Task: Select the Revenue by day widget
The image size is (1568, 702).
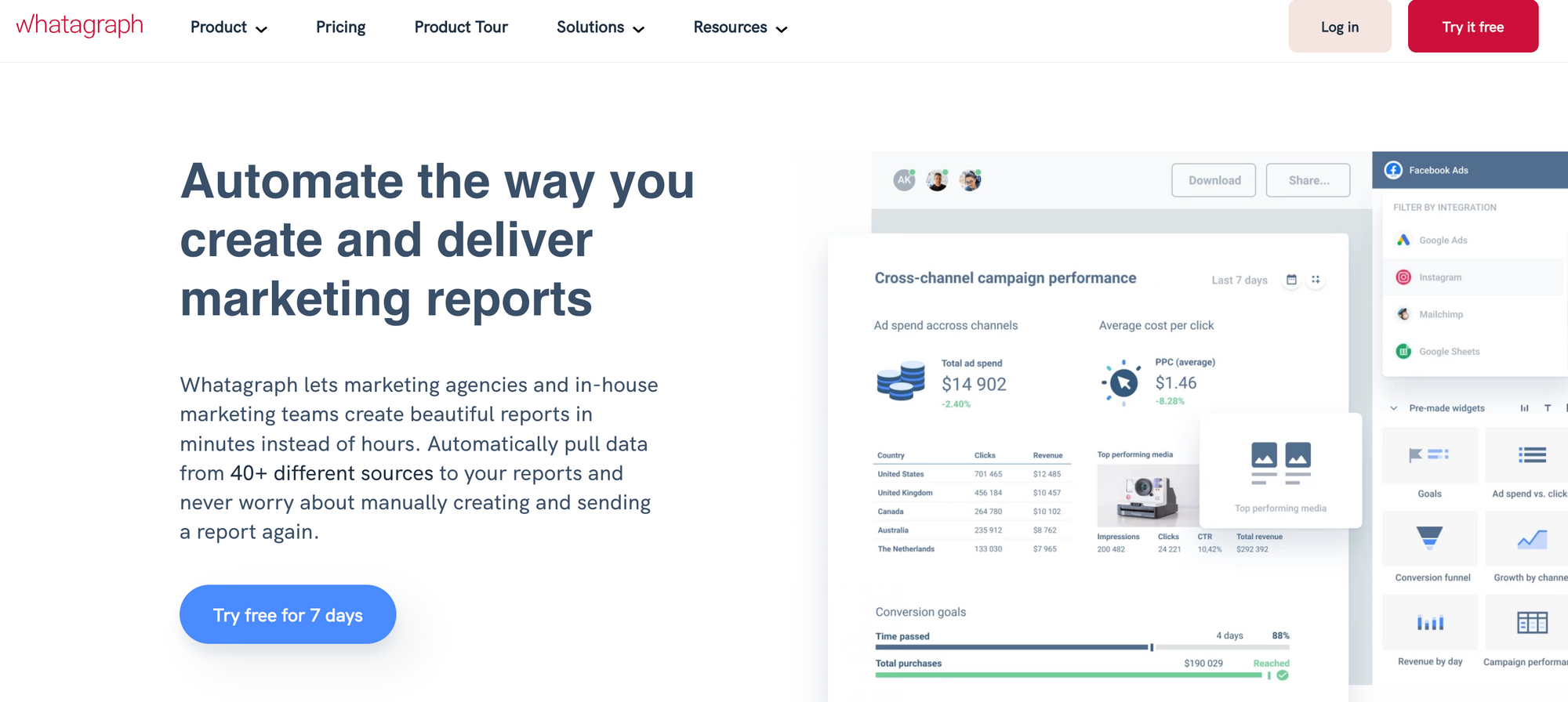Action: [1429, 631]
